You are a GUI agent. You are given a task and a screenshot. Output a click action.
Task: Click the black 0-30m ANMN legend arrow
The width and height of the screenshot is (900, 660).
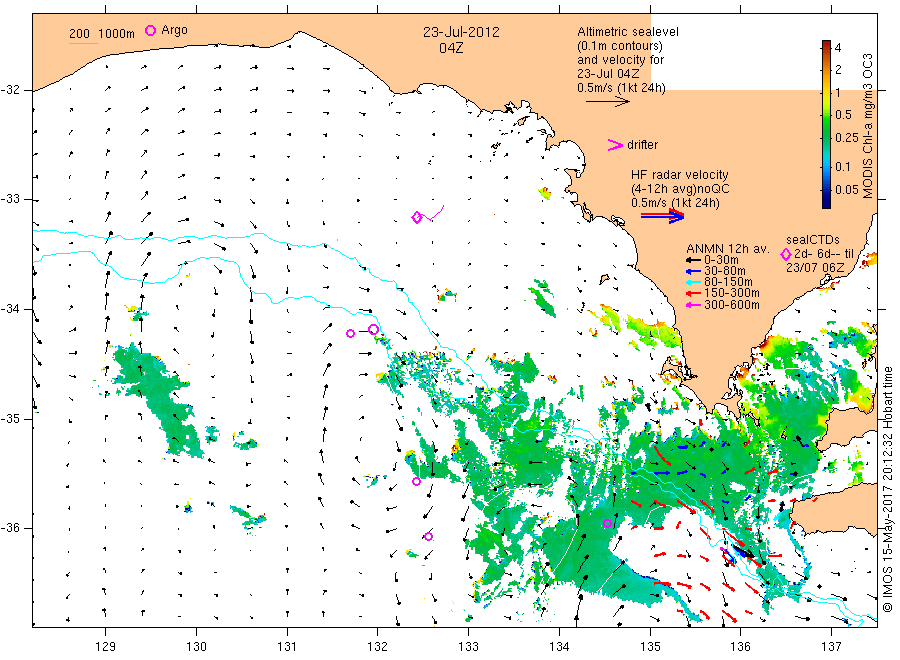coord(693,260)
